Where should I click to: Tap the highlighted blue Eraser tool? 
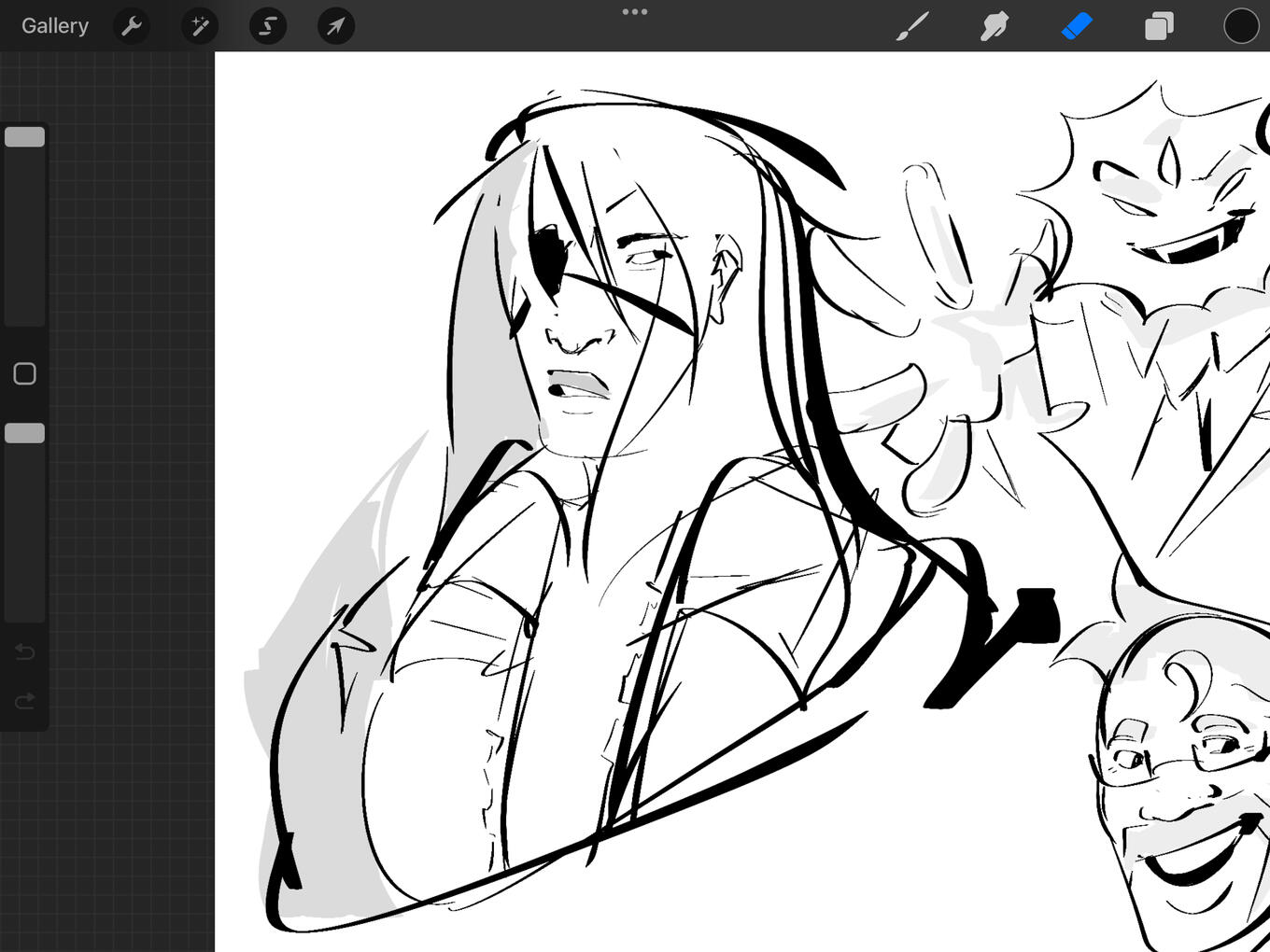(x=1077, y=26)
